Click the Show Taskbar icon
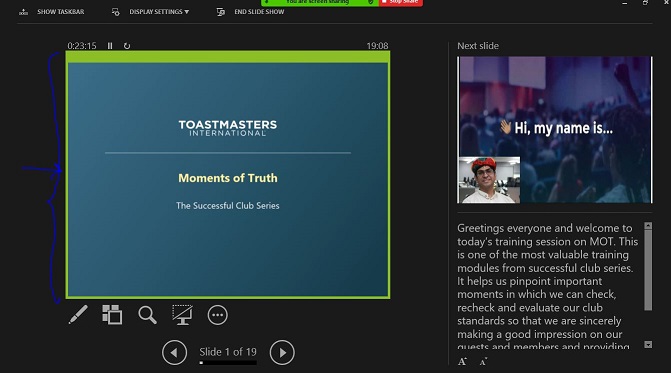The height and width of the screenshot is (373, 671). pos(24,12)
